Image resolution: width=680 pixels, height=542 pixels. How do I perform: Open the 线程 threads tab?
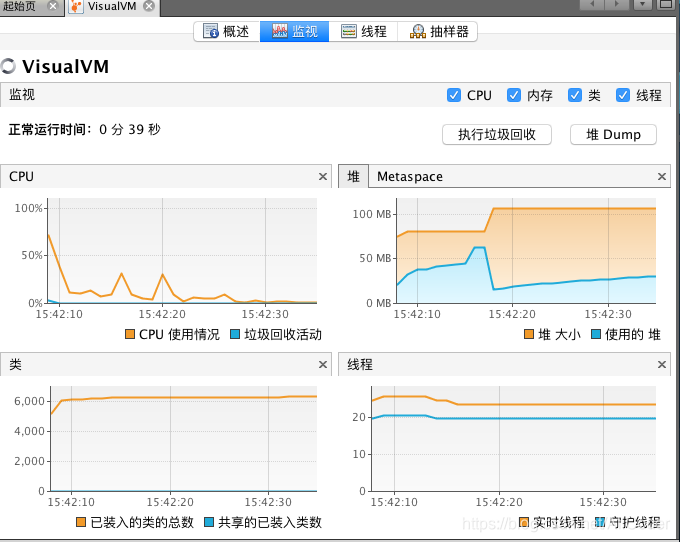363,32
